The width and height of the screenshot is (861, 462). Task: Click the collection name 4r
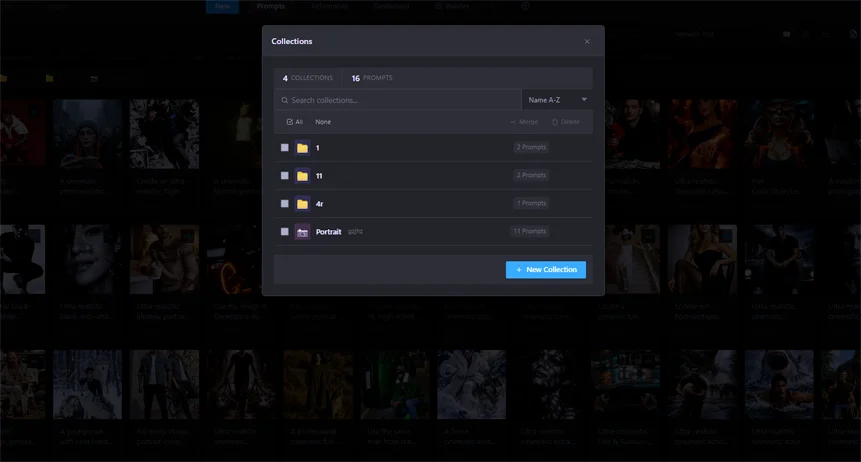[x=320, y=204]
